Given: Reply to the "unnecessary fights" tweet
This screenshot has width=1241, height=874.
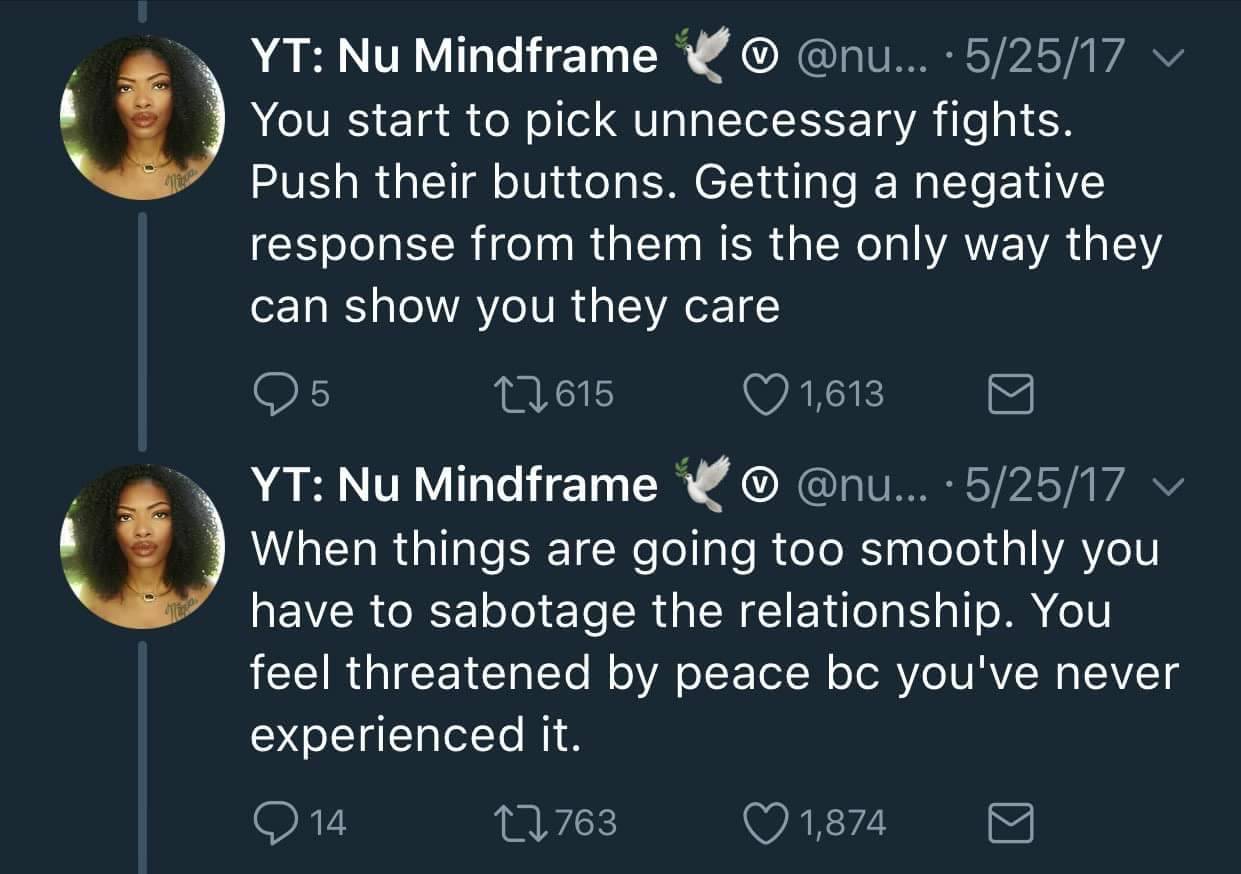Looking at the screenshot, I should tap(270, 395).
